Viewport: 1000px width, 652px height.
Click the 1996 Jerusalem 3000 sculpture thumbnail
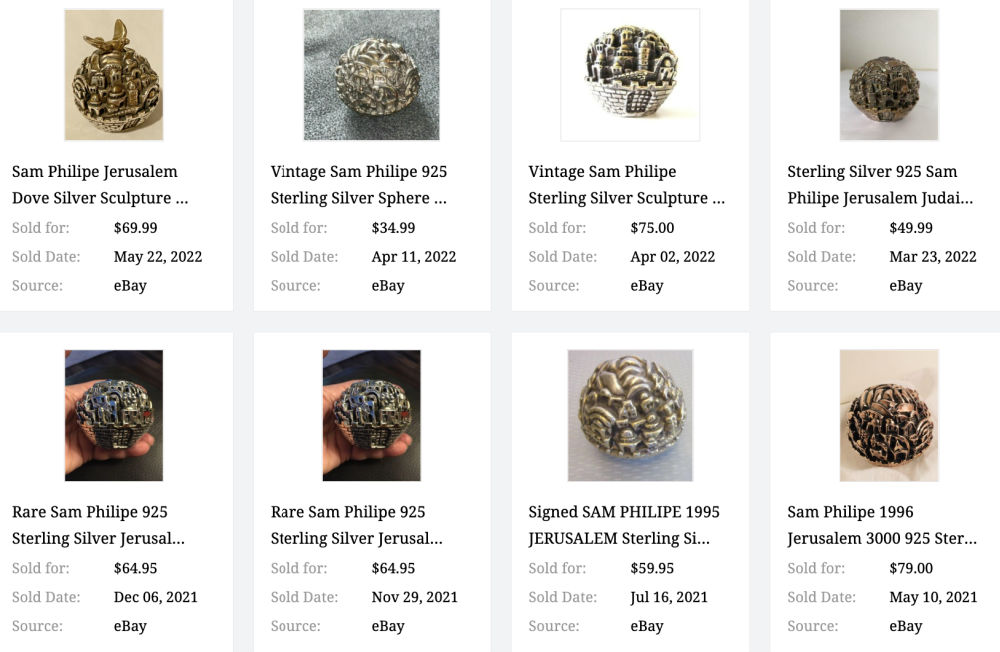click(x=888, y=415)
